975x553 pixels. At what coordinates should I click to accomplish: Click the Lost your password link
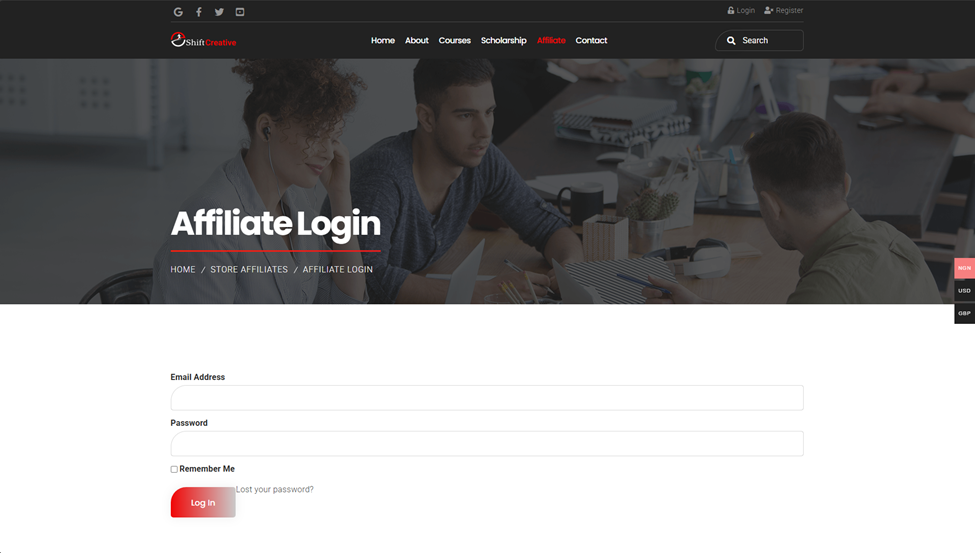tap(275, 490)
